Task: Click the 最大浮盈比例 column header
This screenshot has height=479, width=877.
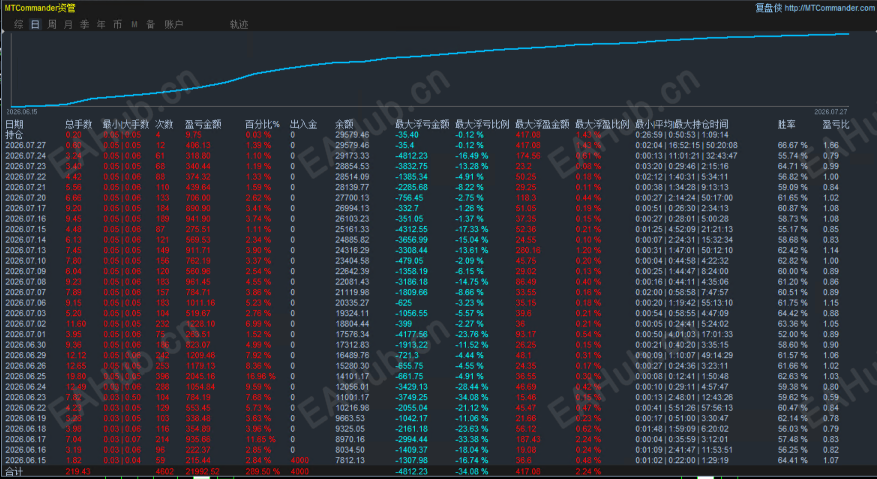Action: pyautogui.click(x=602, y=124)
